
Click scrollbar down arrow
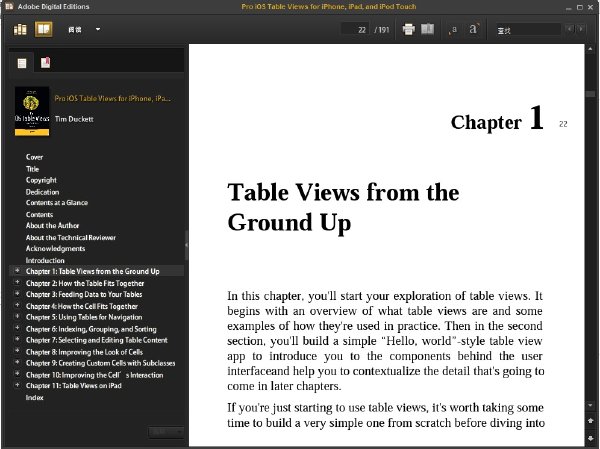point(590,405)
